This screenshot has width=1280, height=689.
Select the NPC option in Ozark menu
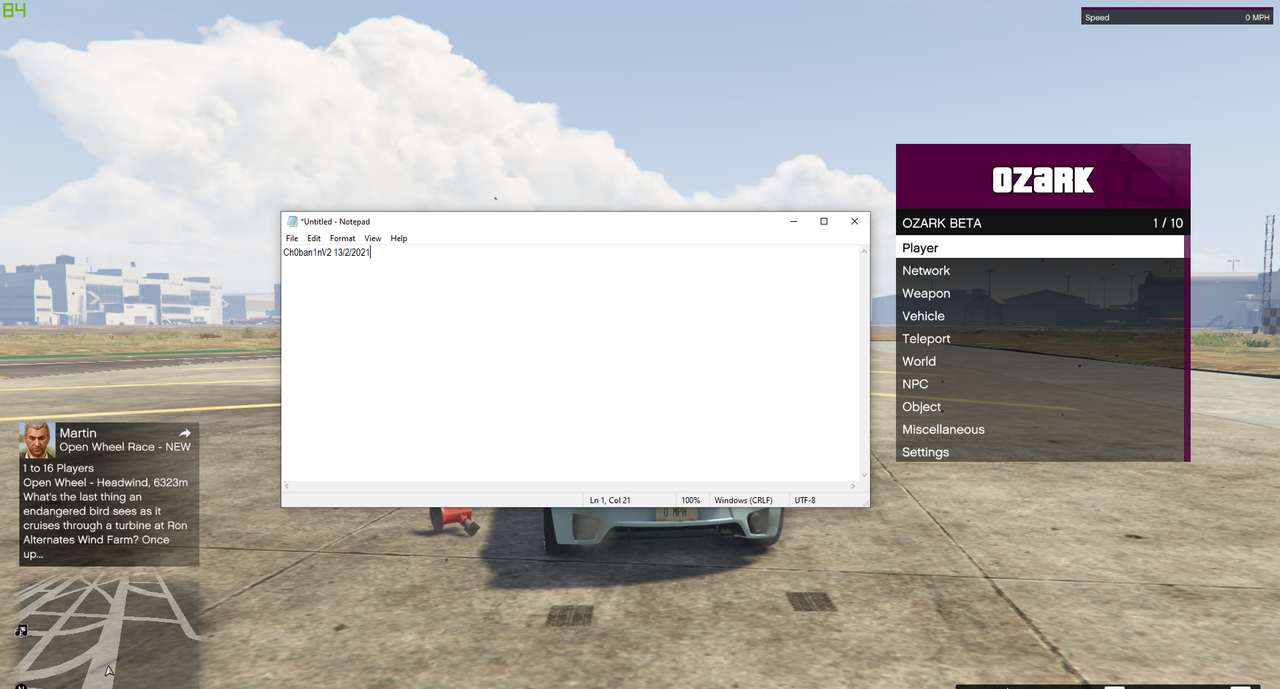click(x=1040, y=384)
